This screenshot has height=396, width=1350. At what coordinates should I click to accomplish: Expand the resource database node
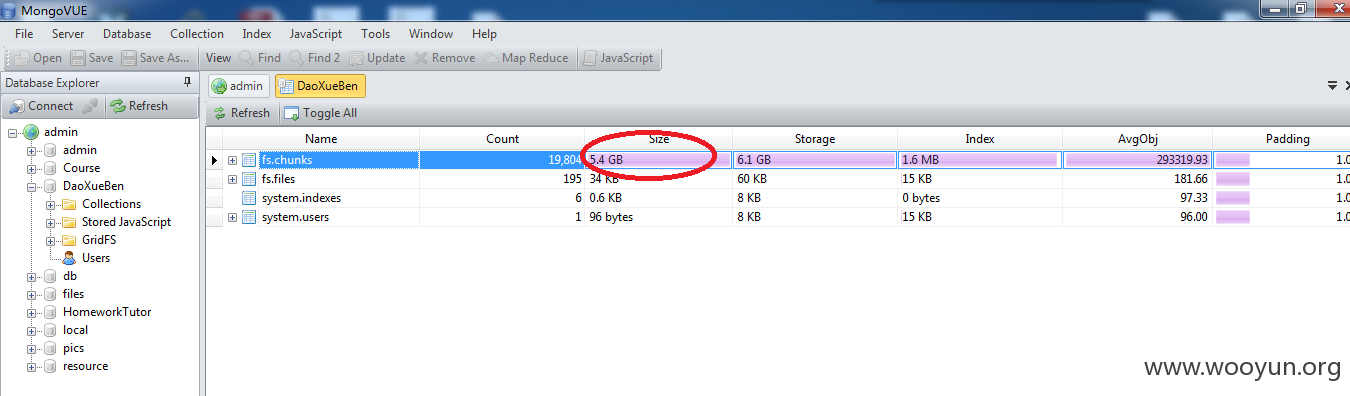32,366
